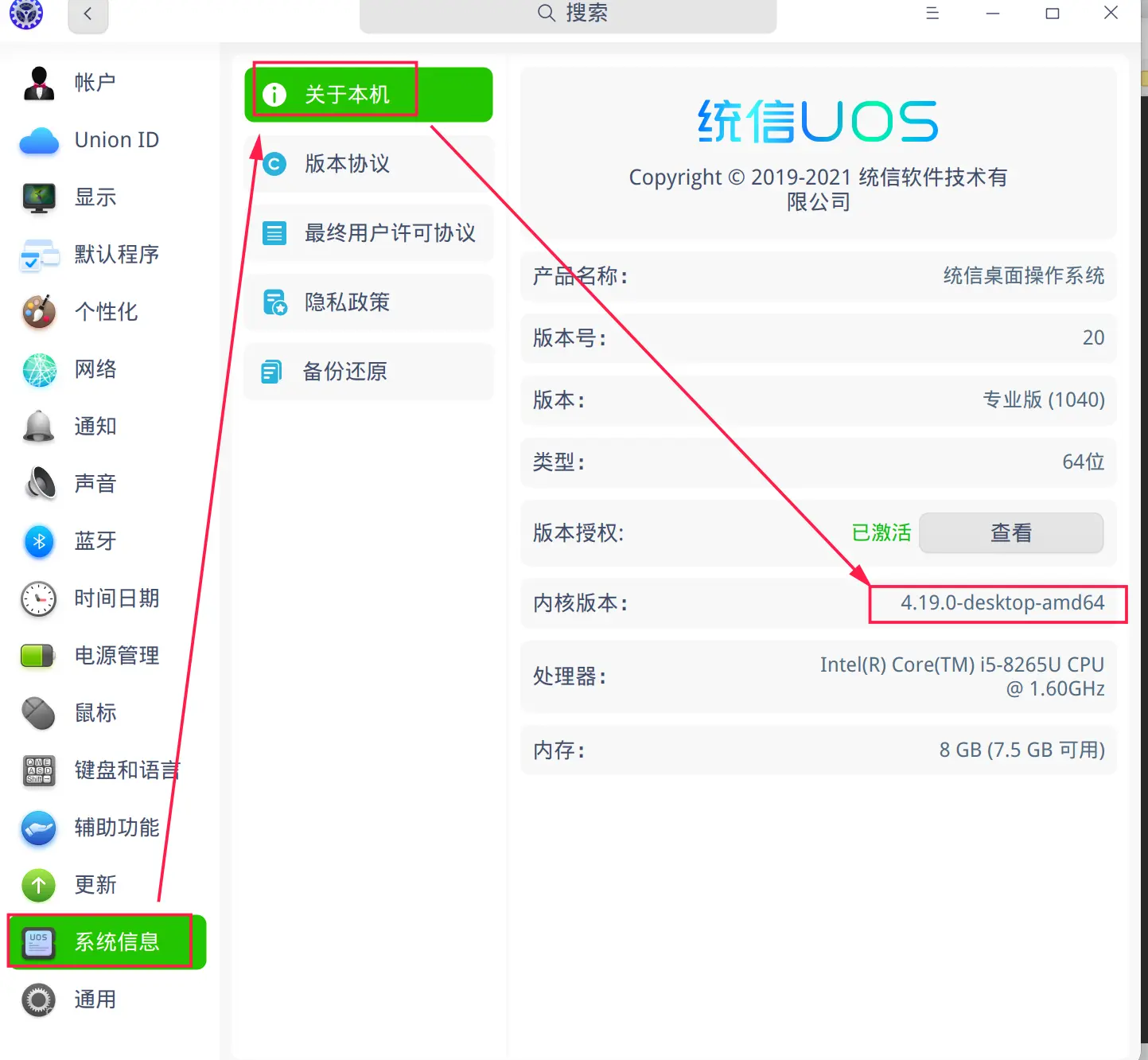1148x1060 pixels.
Task: Click the 已激活 activation status text
Action: coord(881,532)
